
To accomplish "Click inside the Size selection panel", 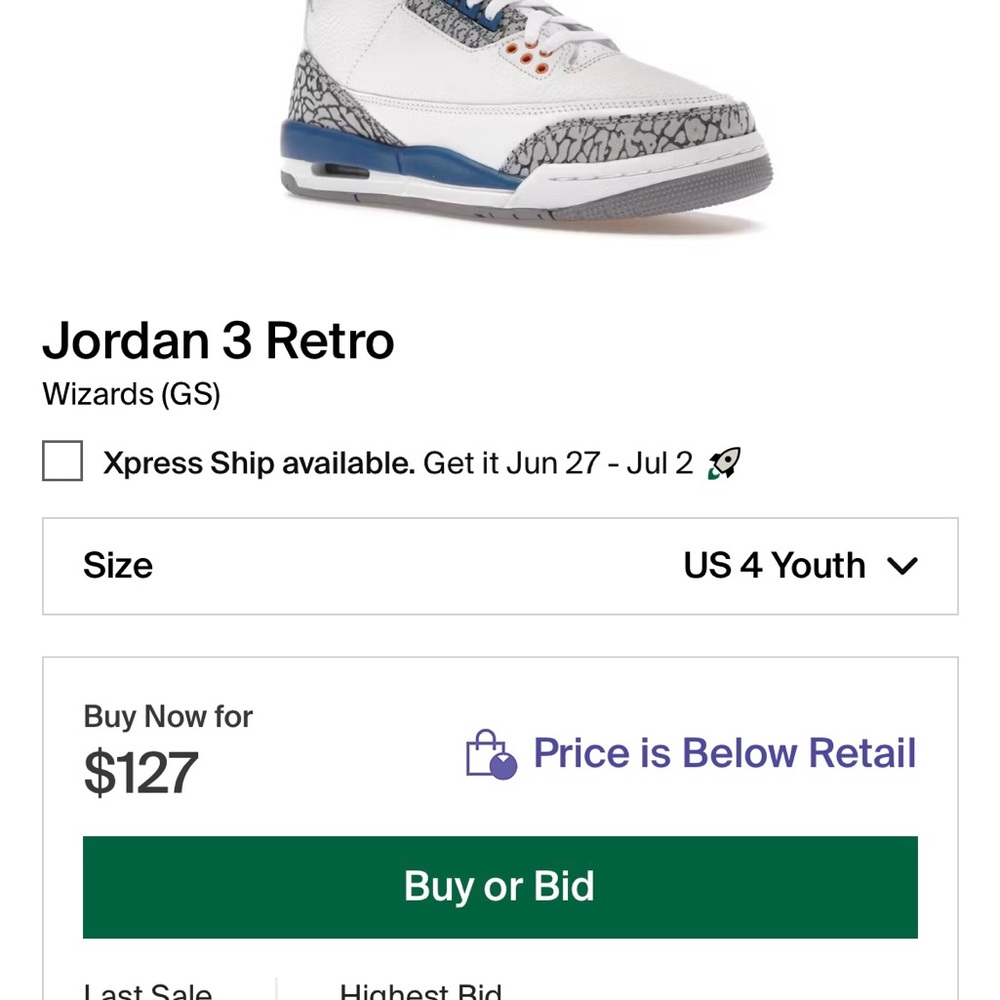I will coord(500,566).
